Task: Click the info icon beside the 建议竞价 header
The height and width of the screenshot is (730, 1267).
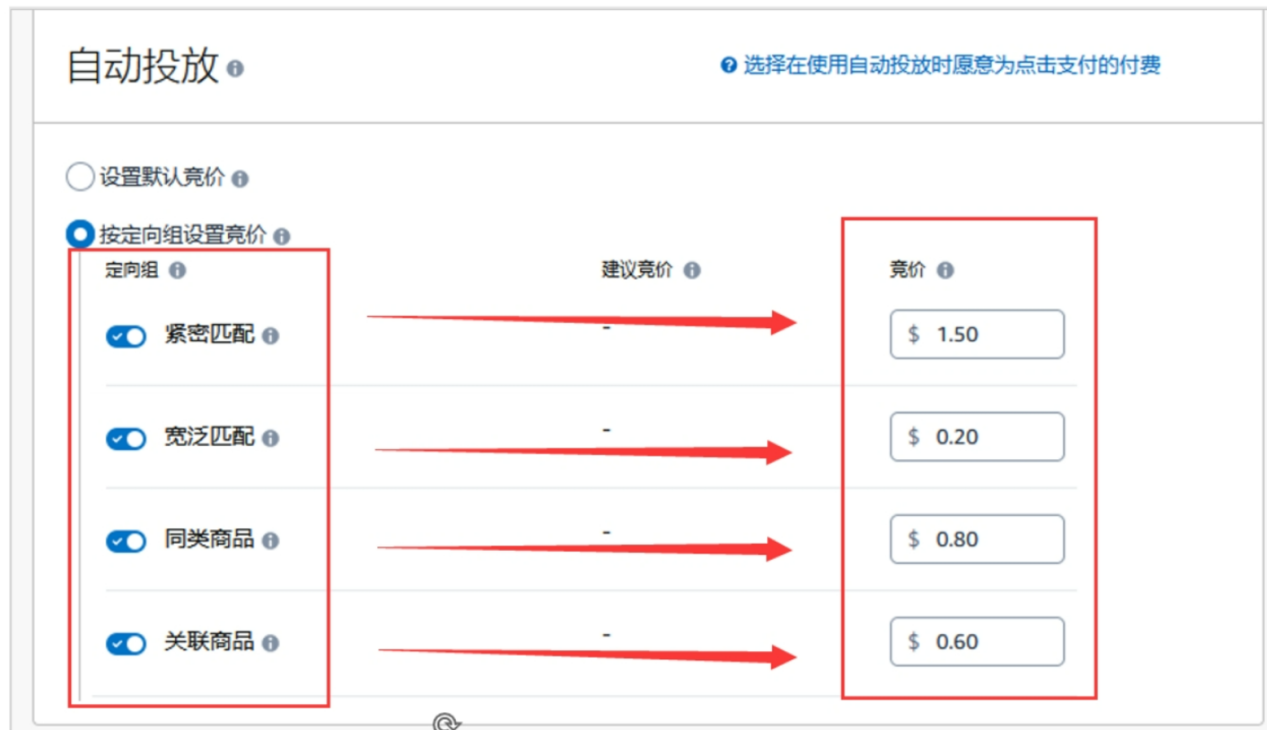Action: [692, 270]
